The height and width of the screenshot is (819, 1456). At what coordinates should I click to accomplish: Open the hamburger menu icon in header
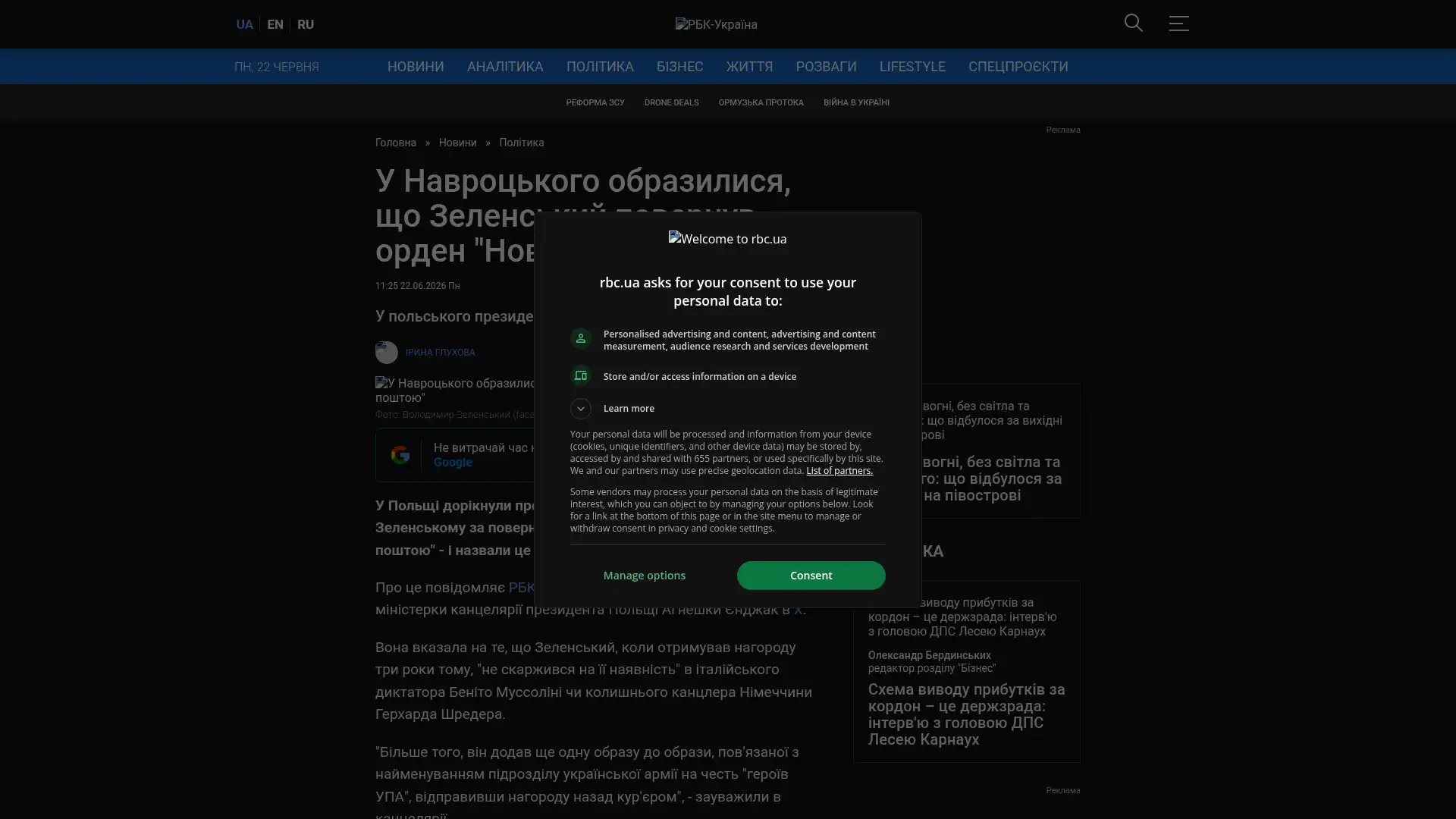tap(1178, 24)
